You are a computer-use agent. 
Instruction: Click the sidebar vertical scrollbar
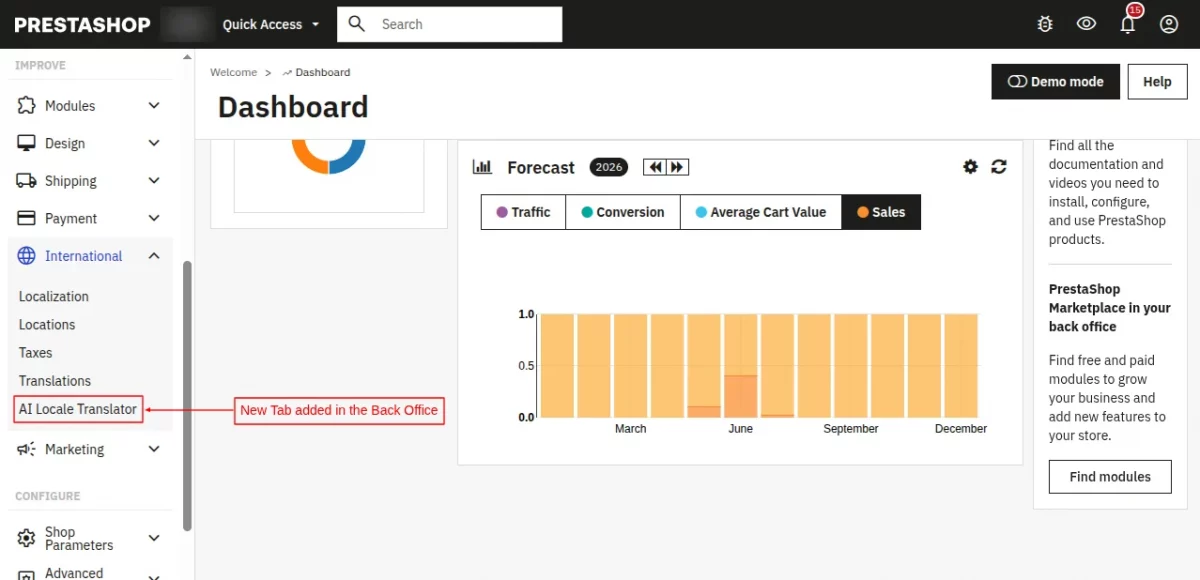tap(187, 396)
